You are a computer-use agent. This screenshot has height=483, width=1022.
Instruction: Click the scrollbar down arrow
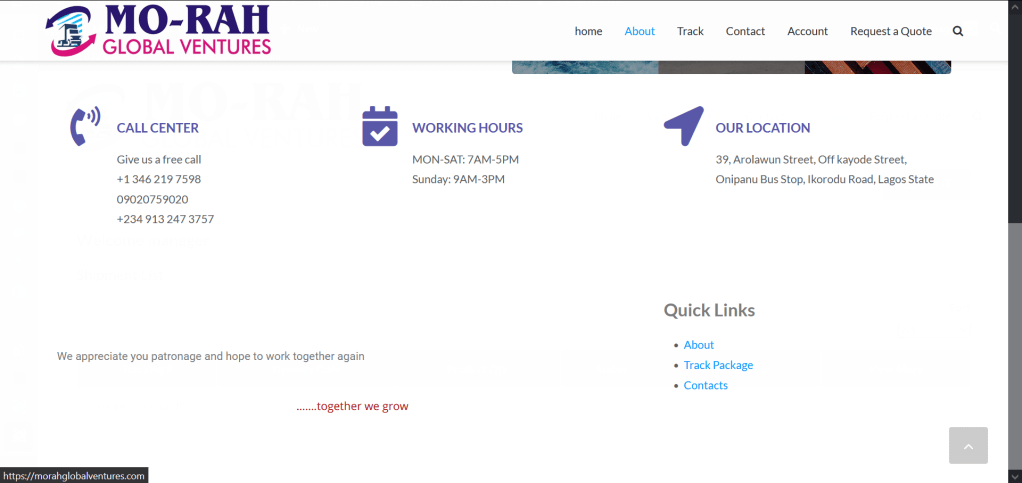click(x=1014, y=476)
